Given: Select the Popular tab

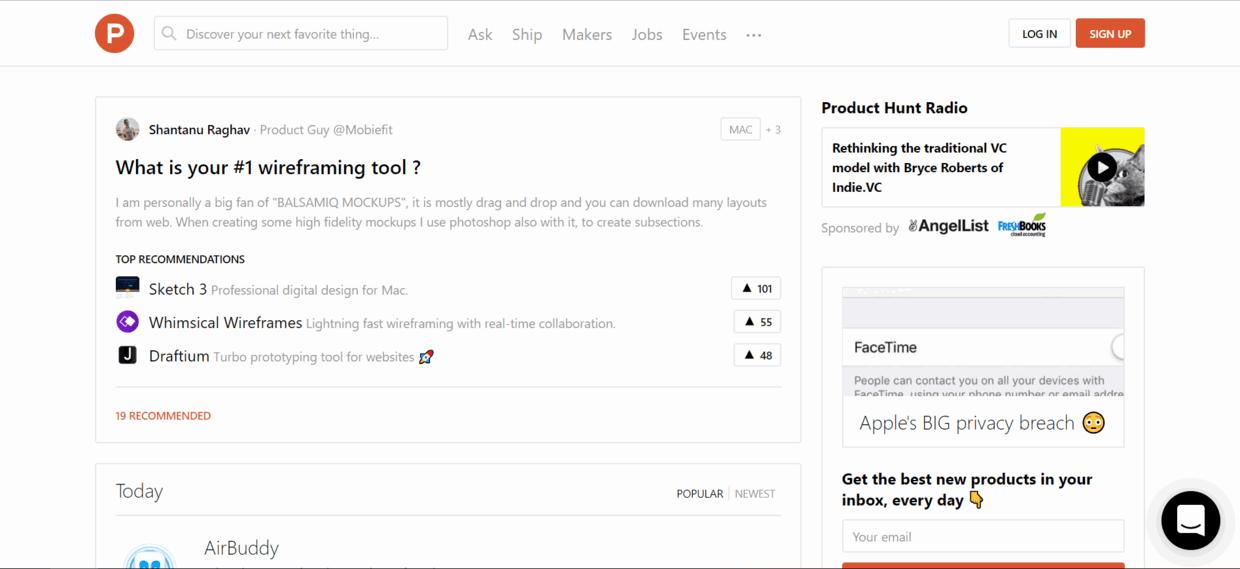Looking at the screenshot, I should point(699,494).
